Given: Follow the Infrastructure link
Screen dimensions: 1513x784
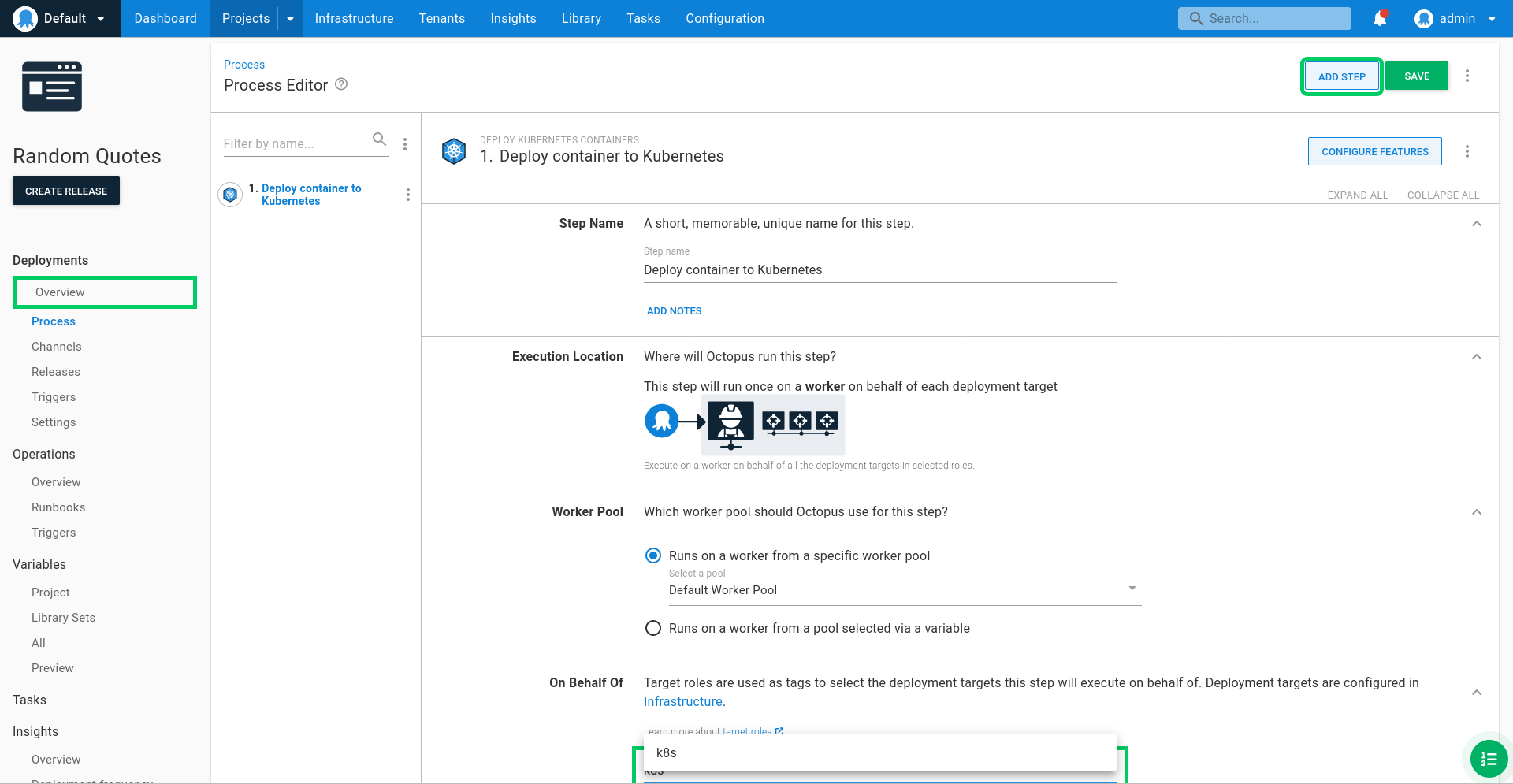Looking at the screenshot, I should [x=683, y=702].
